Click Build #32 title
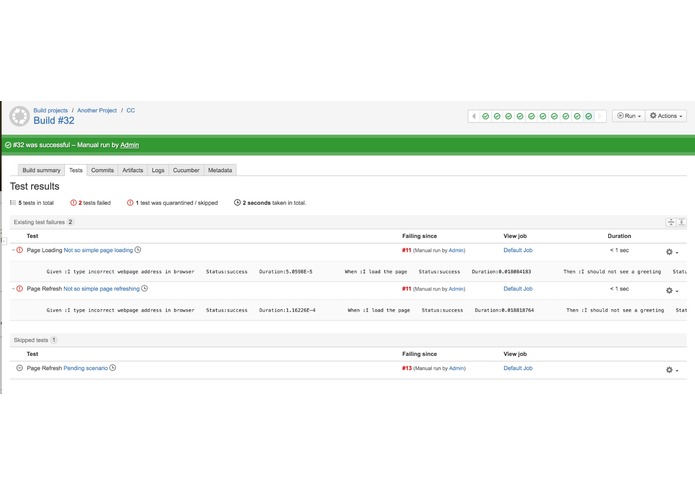The height and width of the screenshot is (494, 695). click(x=54, y=121)
